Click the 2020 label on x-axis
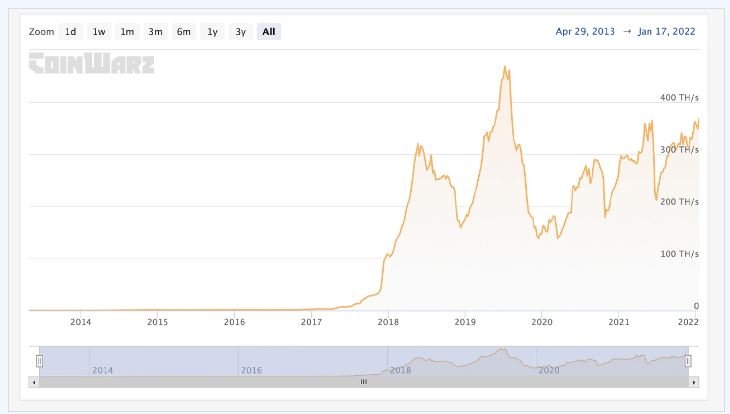730x414 pixels. 542,322
